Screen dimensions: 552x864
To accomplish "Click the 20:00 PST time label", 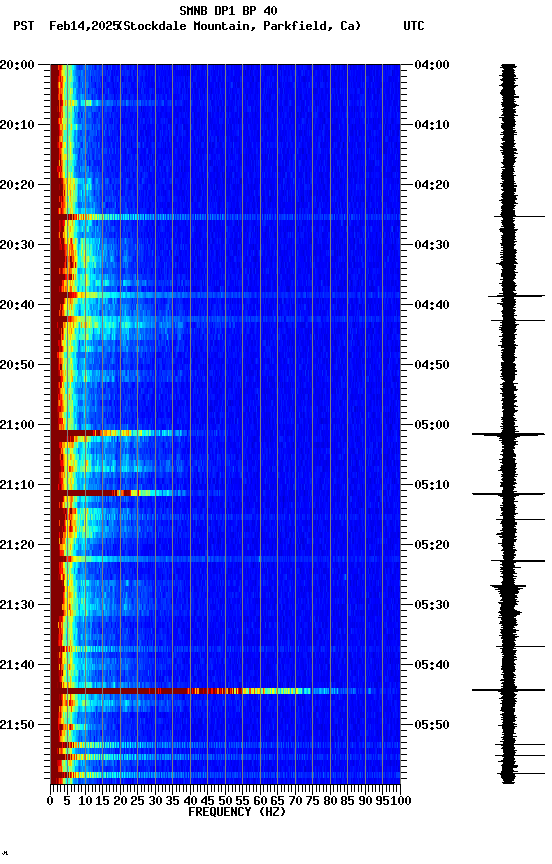I will [17, 65].
